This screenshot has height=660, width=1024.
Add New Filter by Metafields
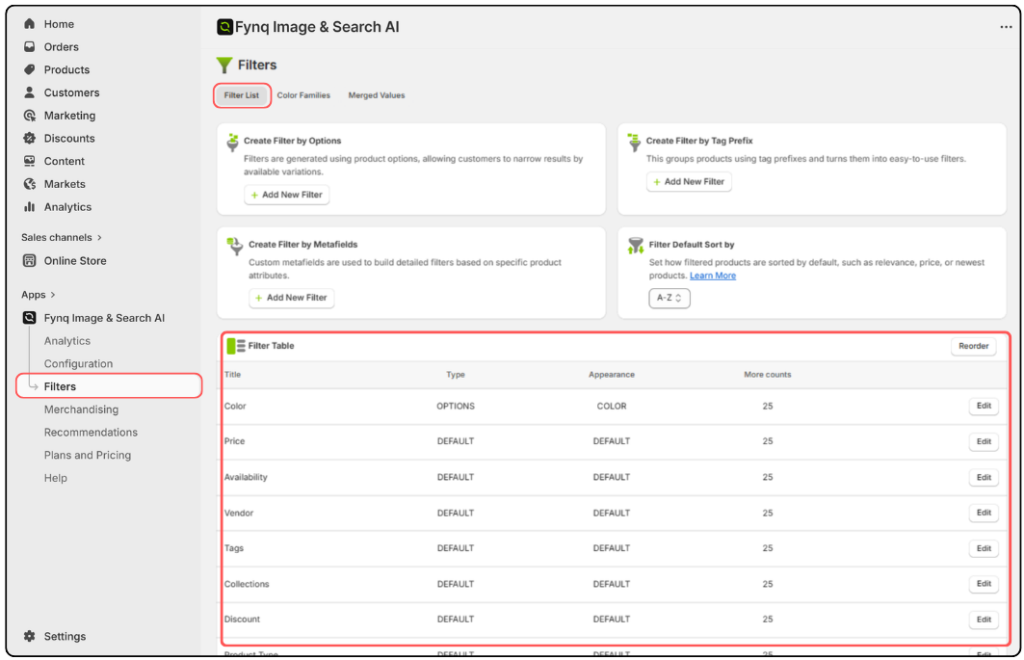(291, 298)
